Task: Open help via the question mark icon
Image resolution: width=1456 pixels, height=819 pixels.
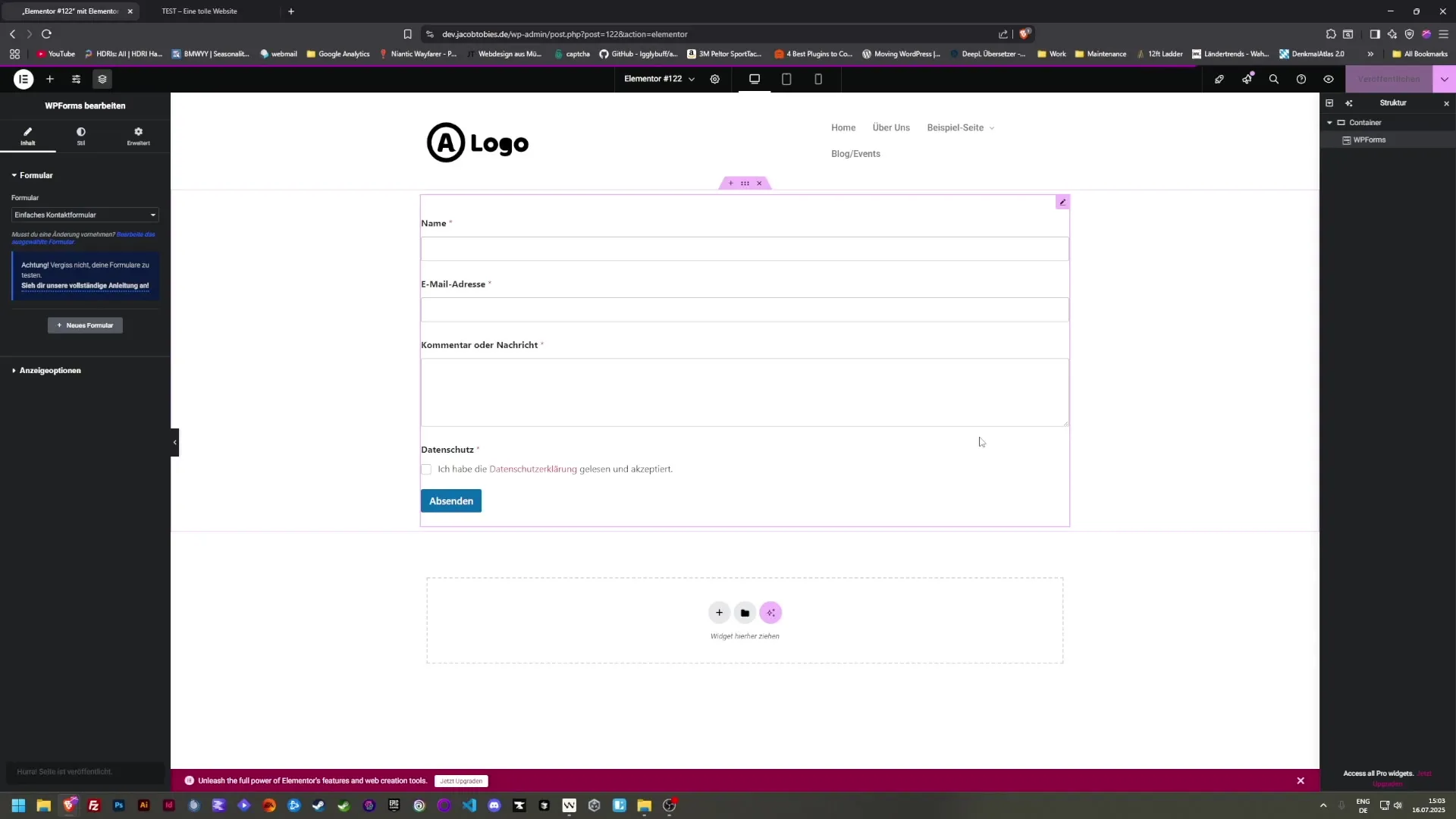Action: coord(1301,79)
